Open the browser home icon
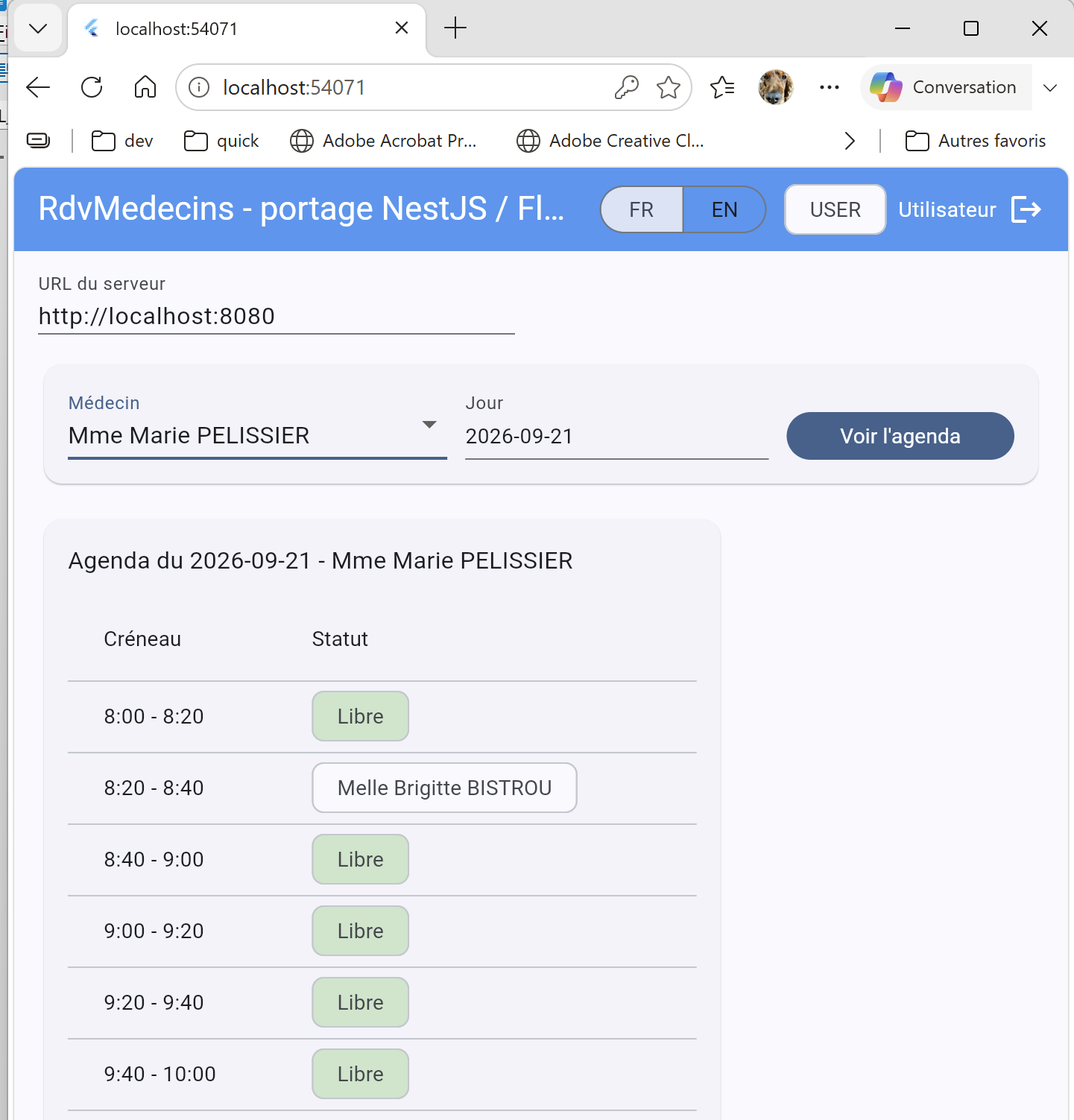1074x1120 pixels. click(145, 87)
